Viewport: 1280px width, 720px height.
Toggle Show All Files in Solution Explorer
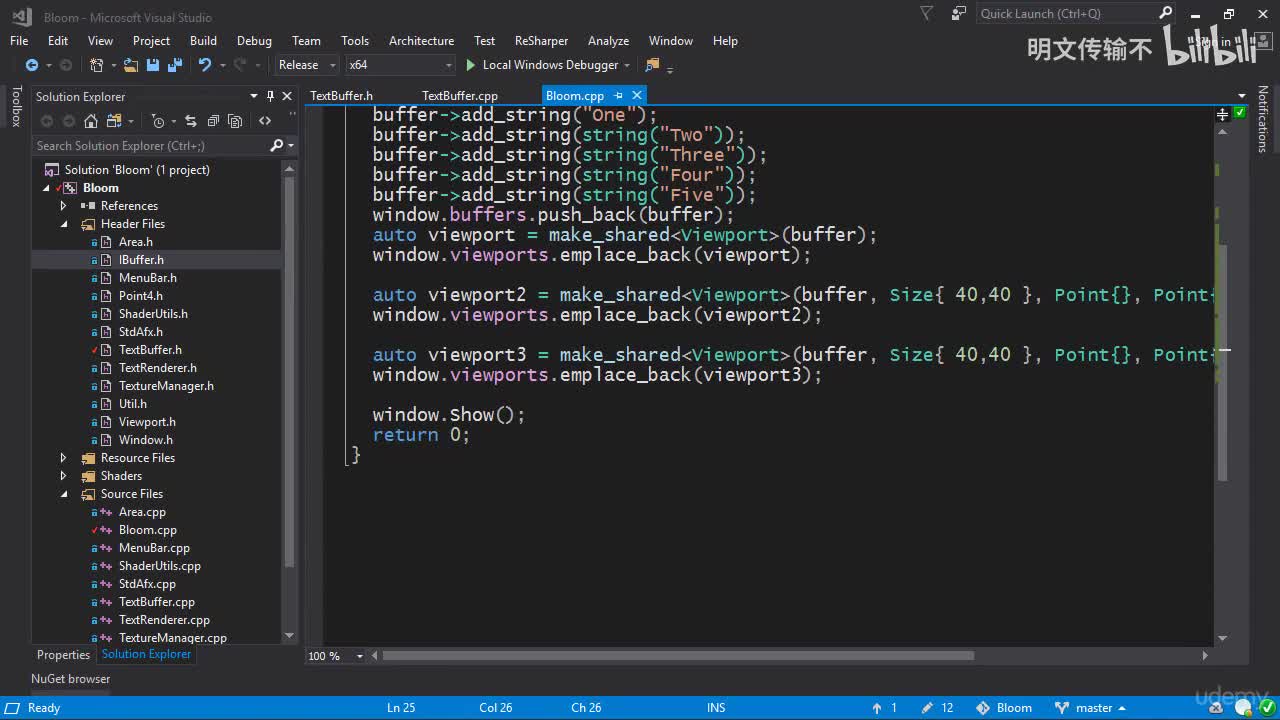point(235,121)
